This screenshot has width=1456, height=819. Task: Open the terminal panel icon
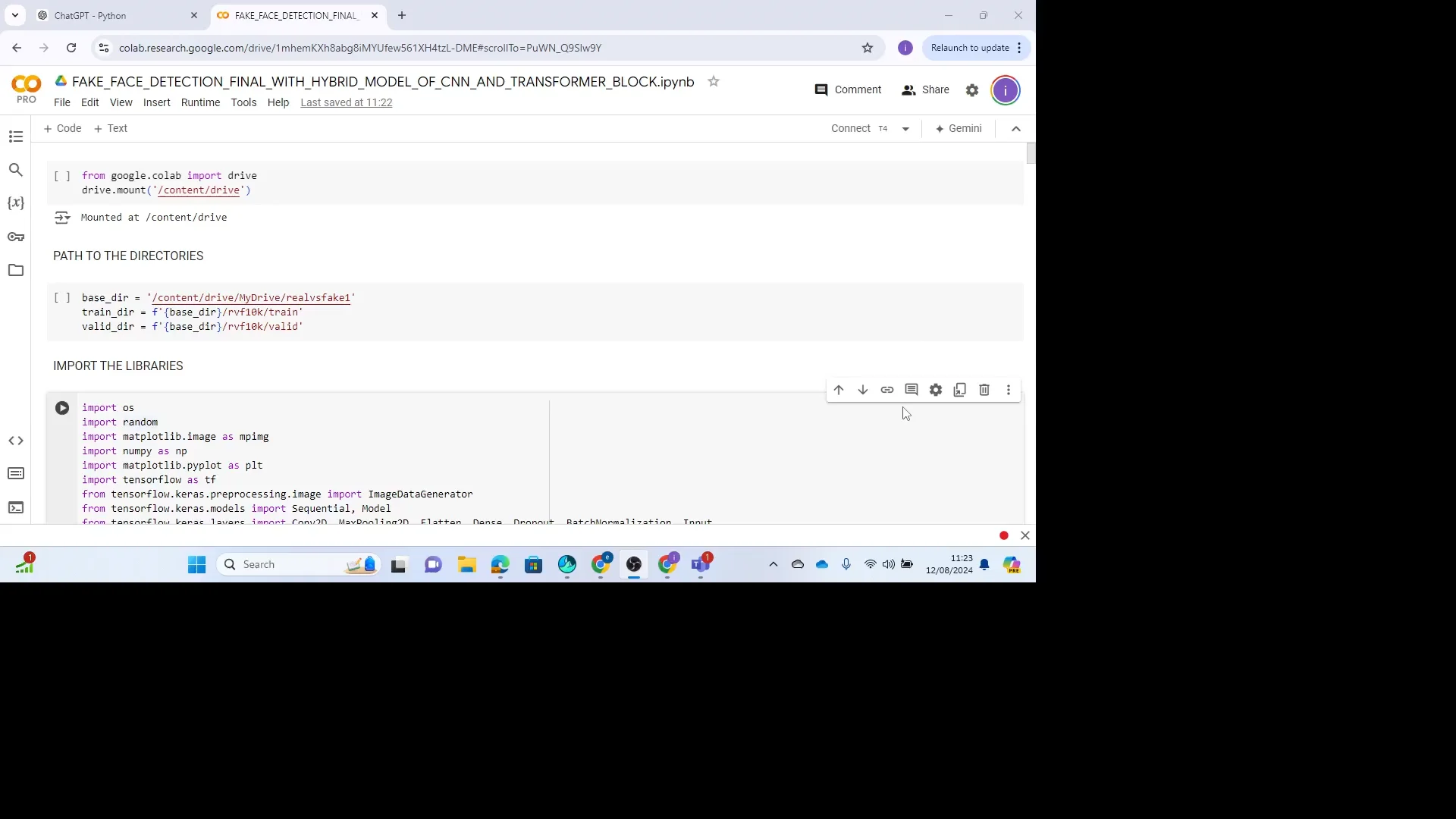[x=16, y=507]
